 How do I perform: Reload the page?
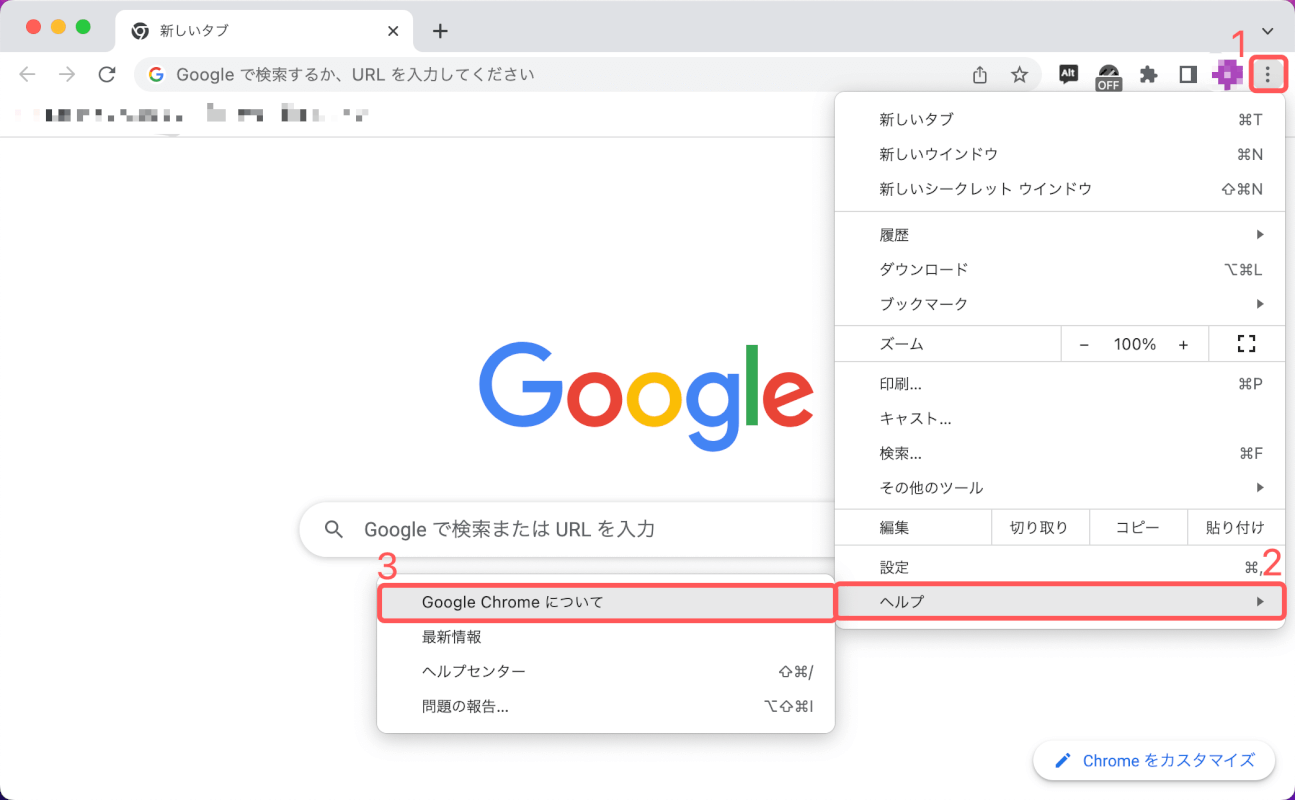tap(106, 74)
